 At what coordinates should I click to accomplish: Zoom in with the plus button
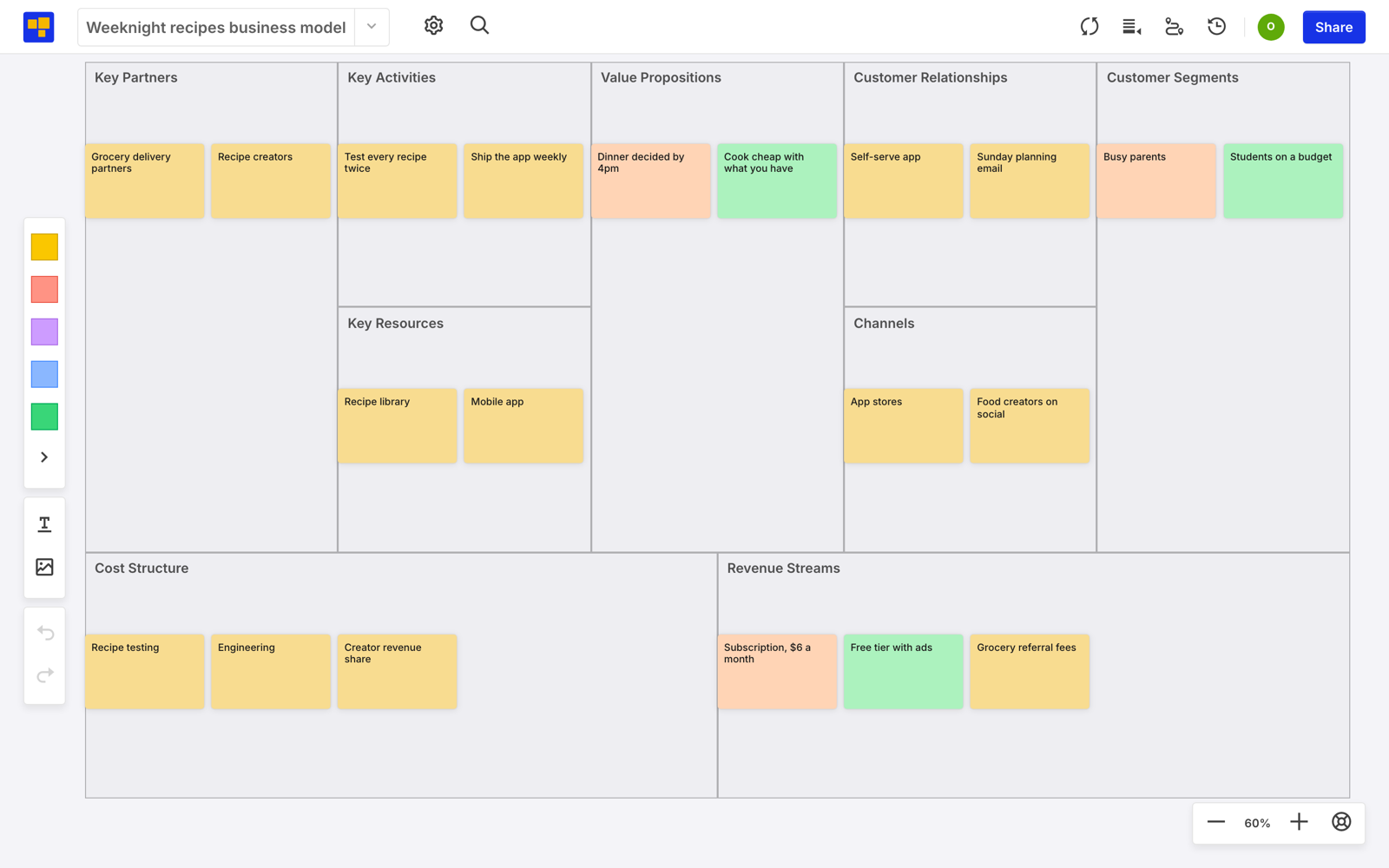[x=1299, y=822]
